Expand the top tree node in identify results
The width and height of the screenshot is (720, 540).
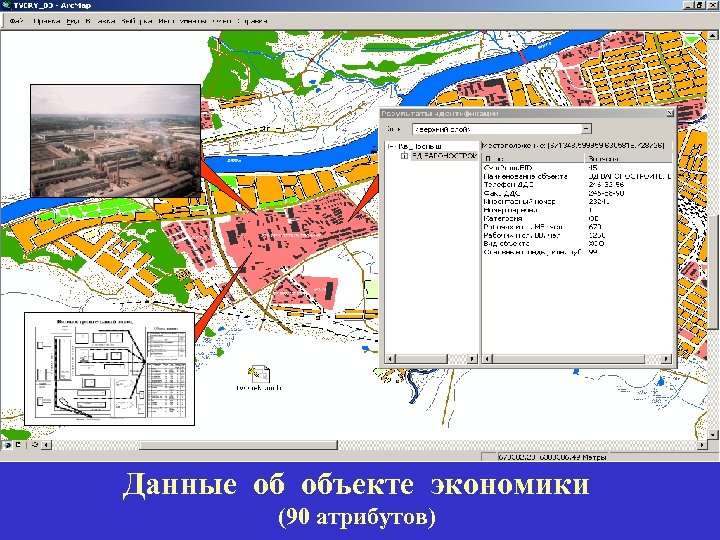coord(391,146)
